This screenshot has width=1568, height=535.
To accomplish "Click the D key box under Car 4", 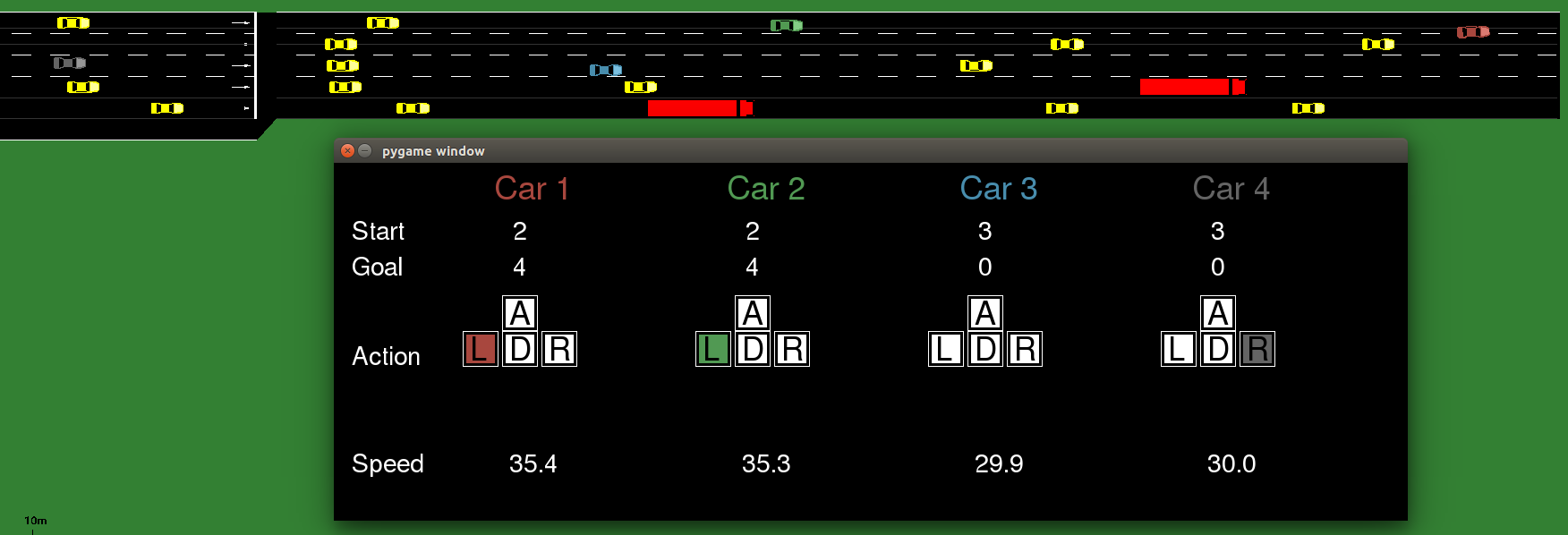I will 1218,349.
